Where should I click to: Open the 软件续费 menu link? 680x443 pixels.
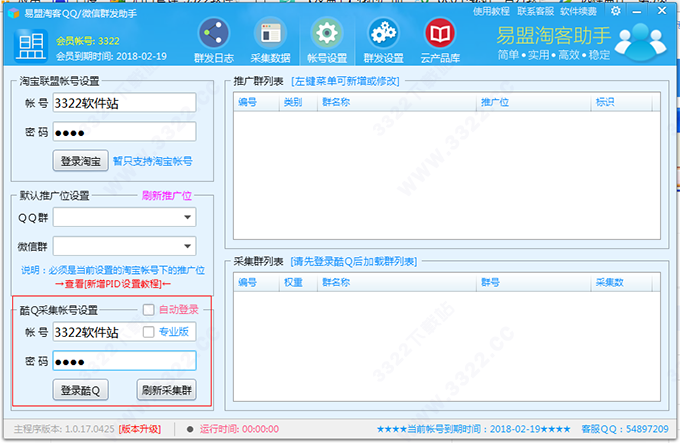point(578,11)
